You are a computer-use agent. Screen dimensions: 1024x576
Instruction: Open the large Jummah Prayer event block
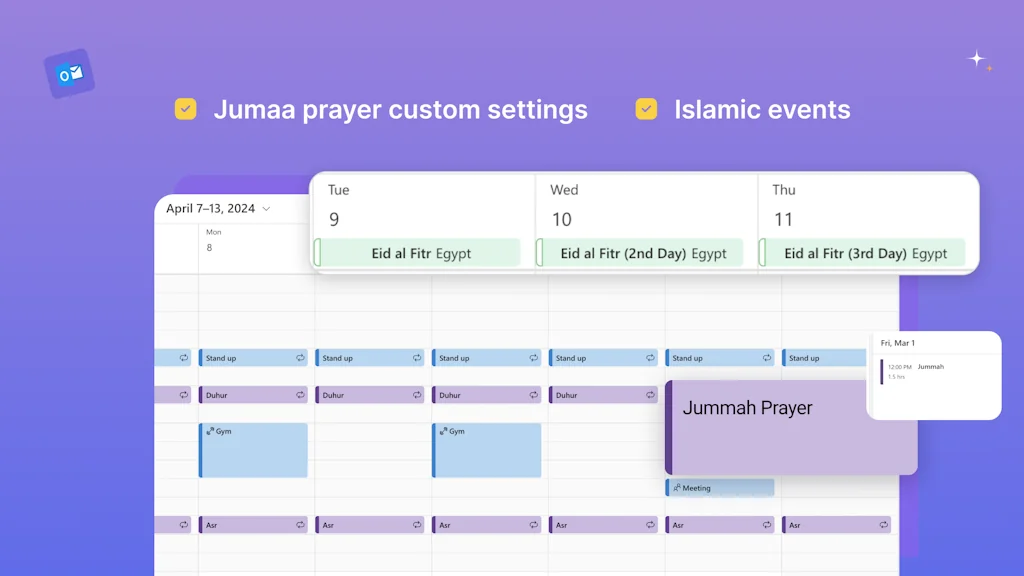click(790, 427)
